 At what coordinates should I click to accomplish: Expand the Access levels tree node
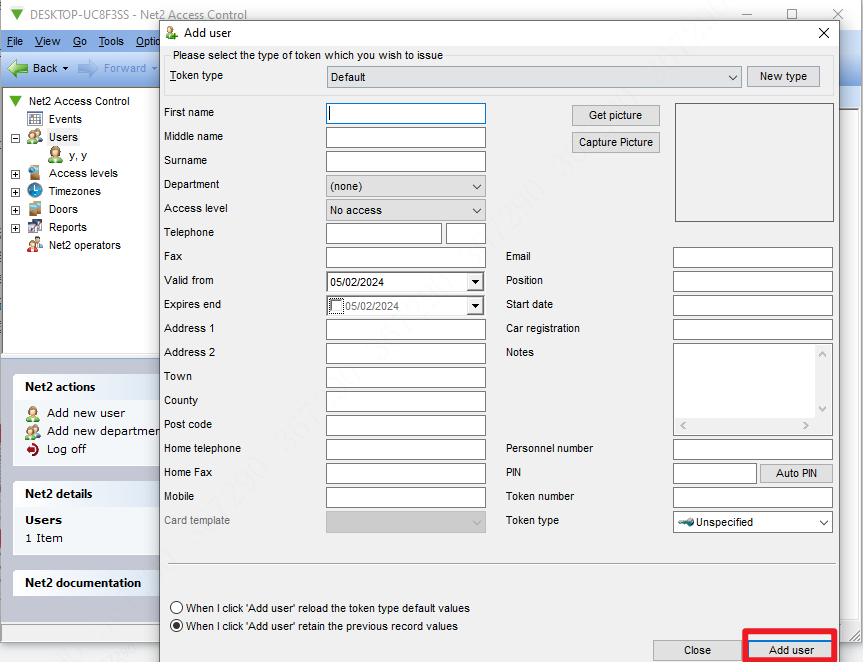pos(16,174)
